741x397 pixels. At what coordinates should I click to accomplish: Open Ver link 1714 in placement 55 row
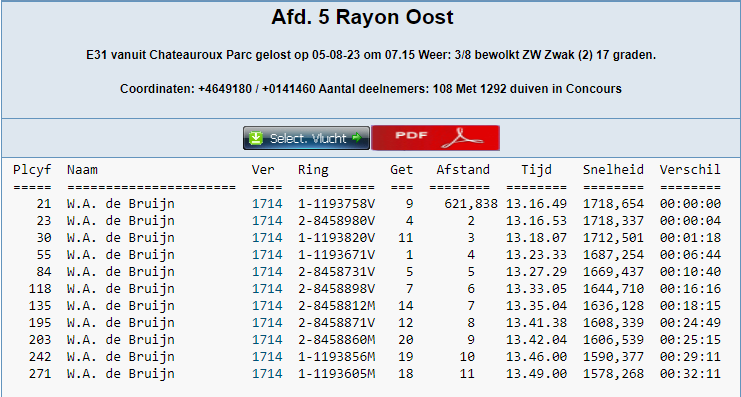267,255
